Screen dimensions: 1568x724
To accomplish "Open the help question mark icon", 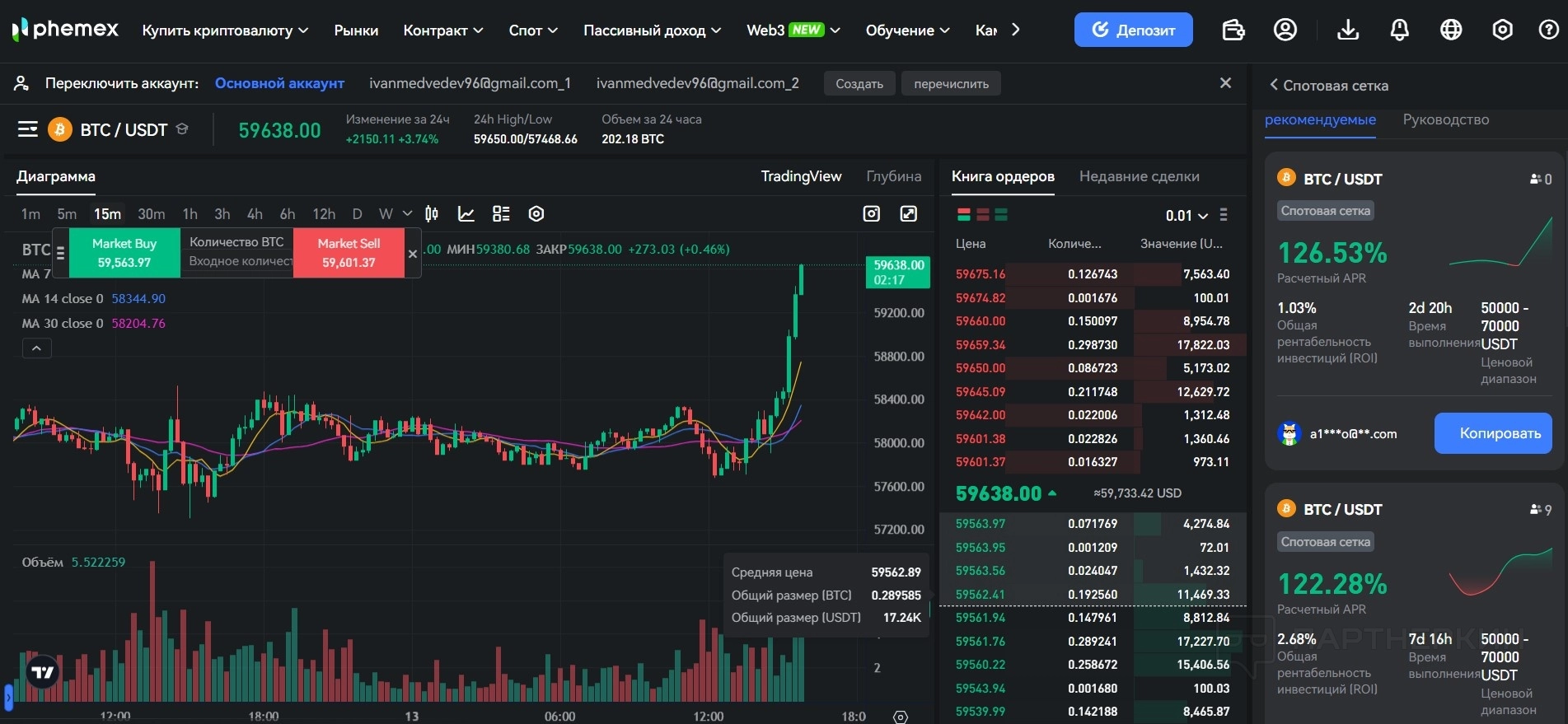I will (1549, 30).
